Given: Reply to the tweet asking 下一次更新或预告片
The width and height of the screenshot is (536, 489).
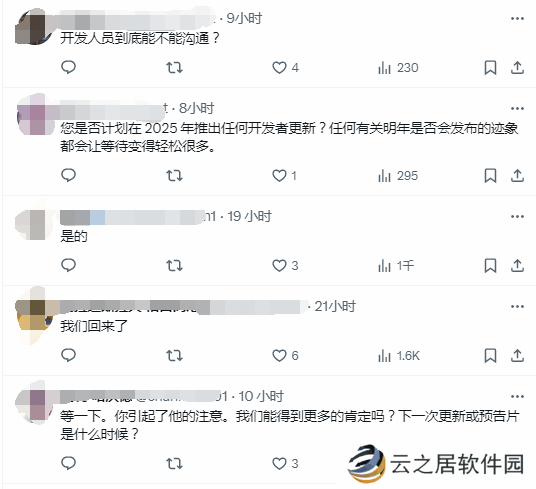Looking at the screenshot, I should coord(68,463).
